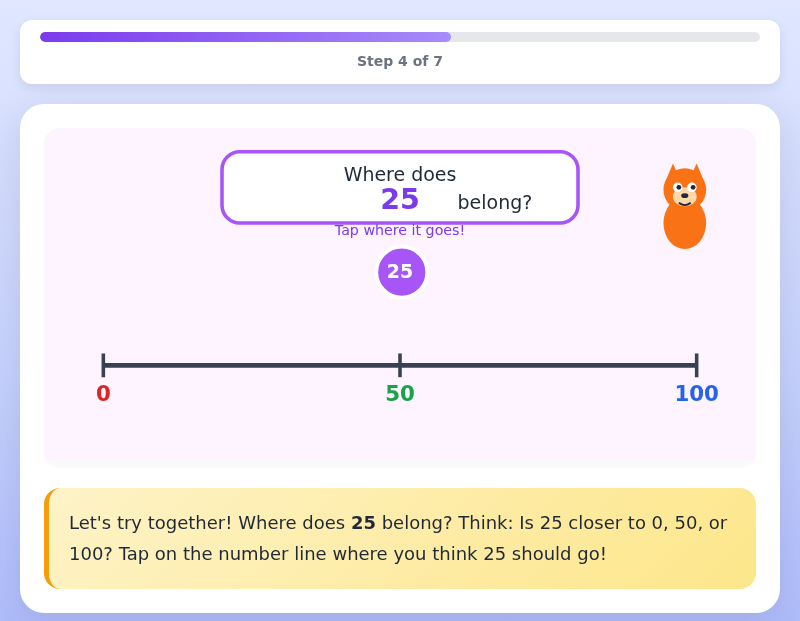
Task: Click the orange squirrel mascot
Action: pos(685,205)
